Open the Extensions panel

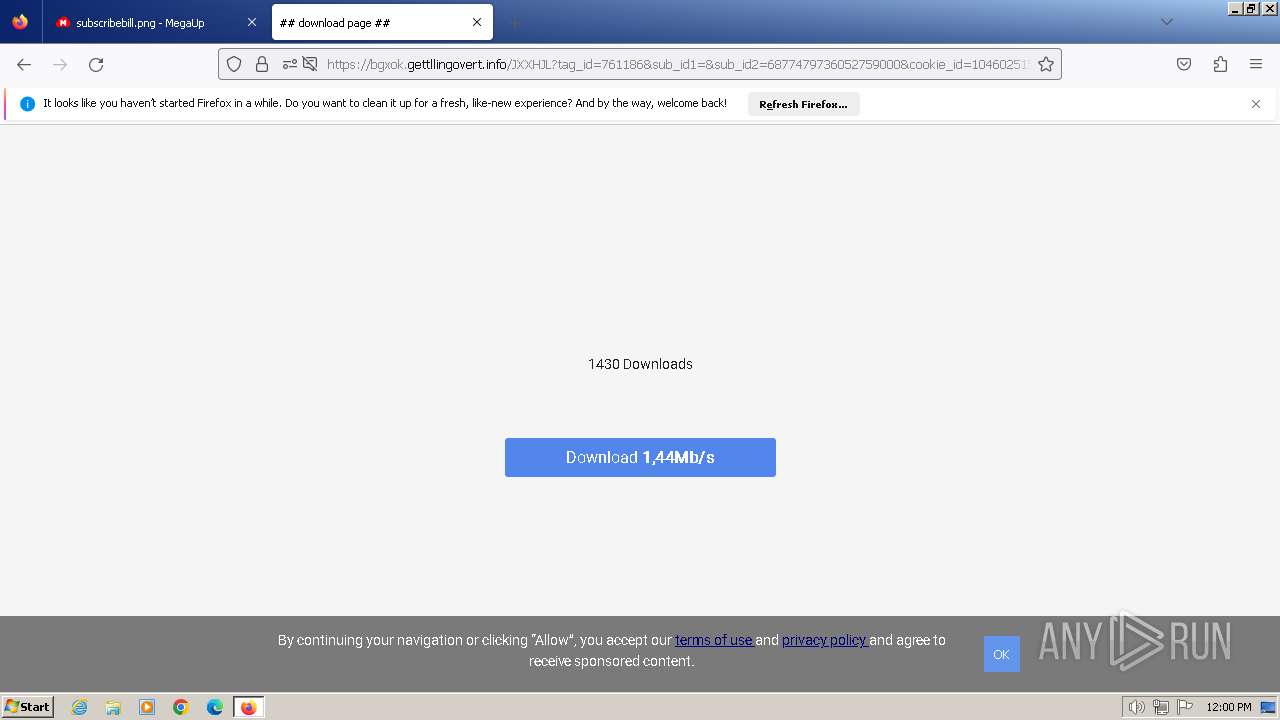click(x=1220, y=64)
